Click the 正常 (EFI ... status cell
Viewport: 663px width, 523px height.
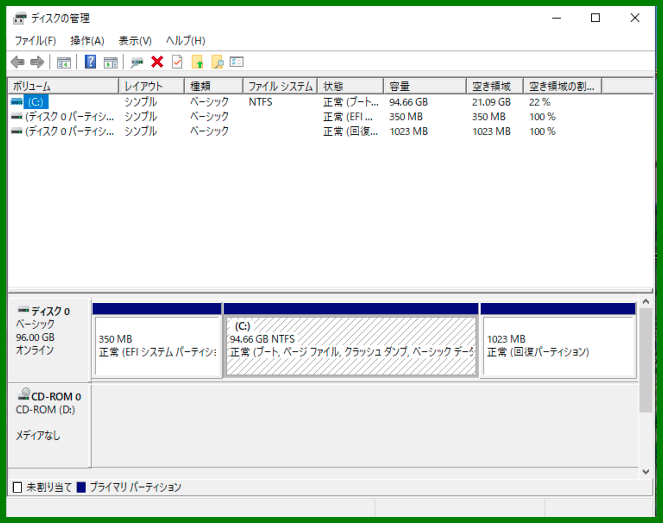click(348, 117)
